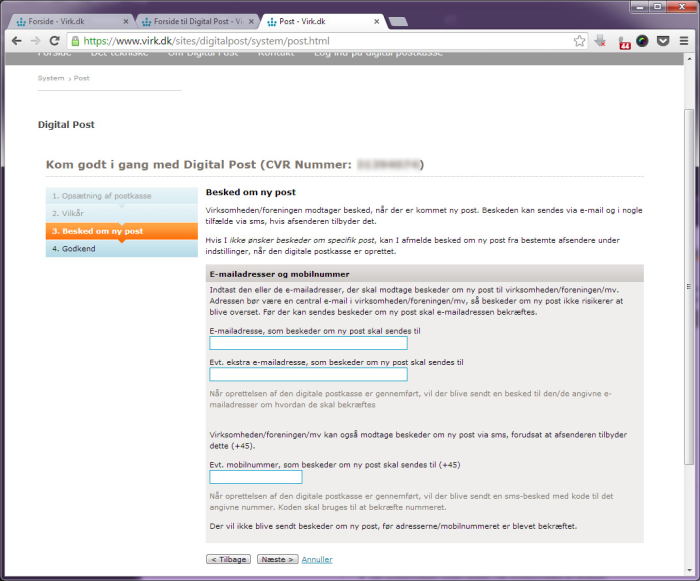This screenshot has height=581, width=700.
Task: Select step 2 Vilkår
Action: 121,213
